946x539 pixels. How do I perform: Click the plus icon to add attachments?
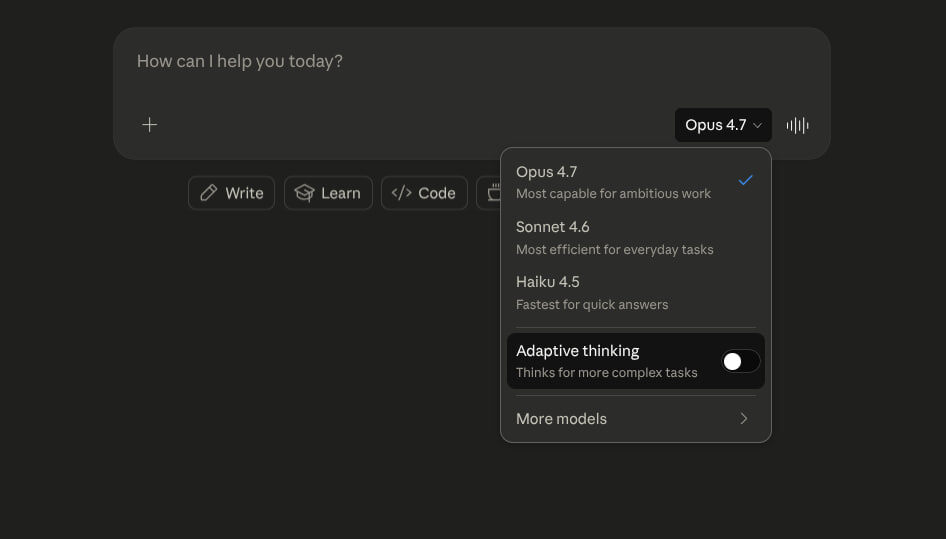(149, 125)
